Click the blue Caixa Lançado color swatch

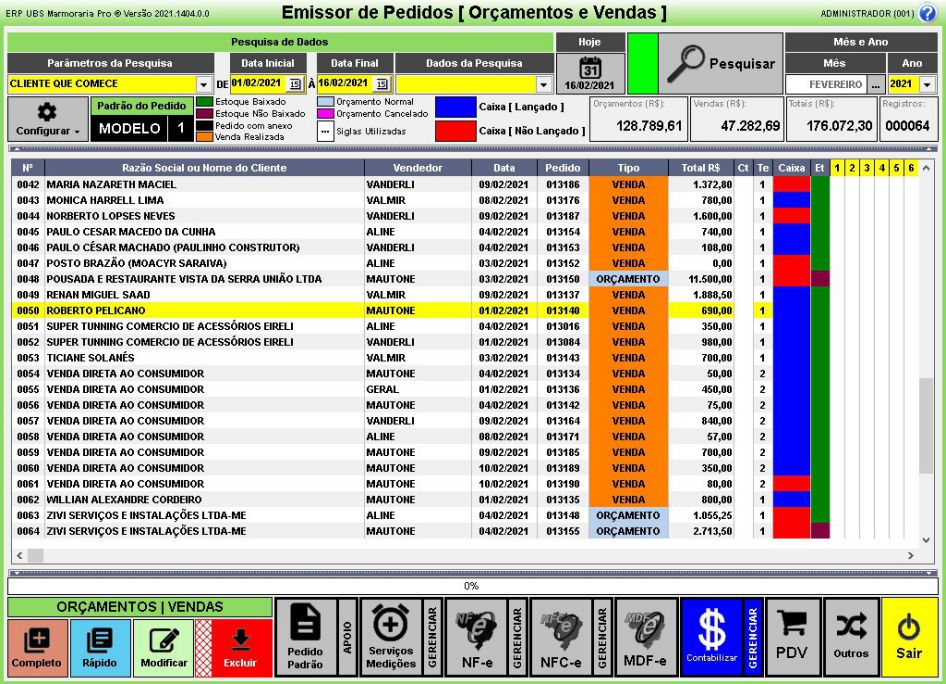[x=454, y=107]
